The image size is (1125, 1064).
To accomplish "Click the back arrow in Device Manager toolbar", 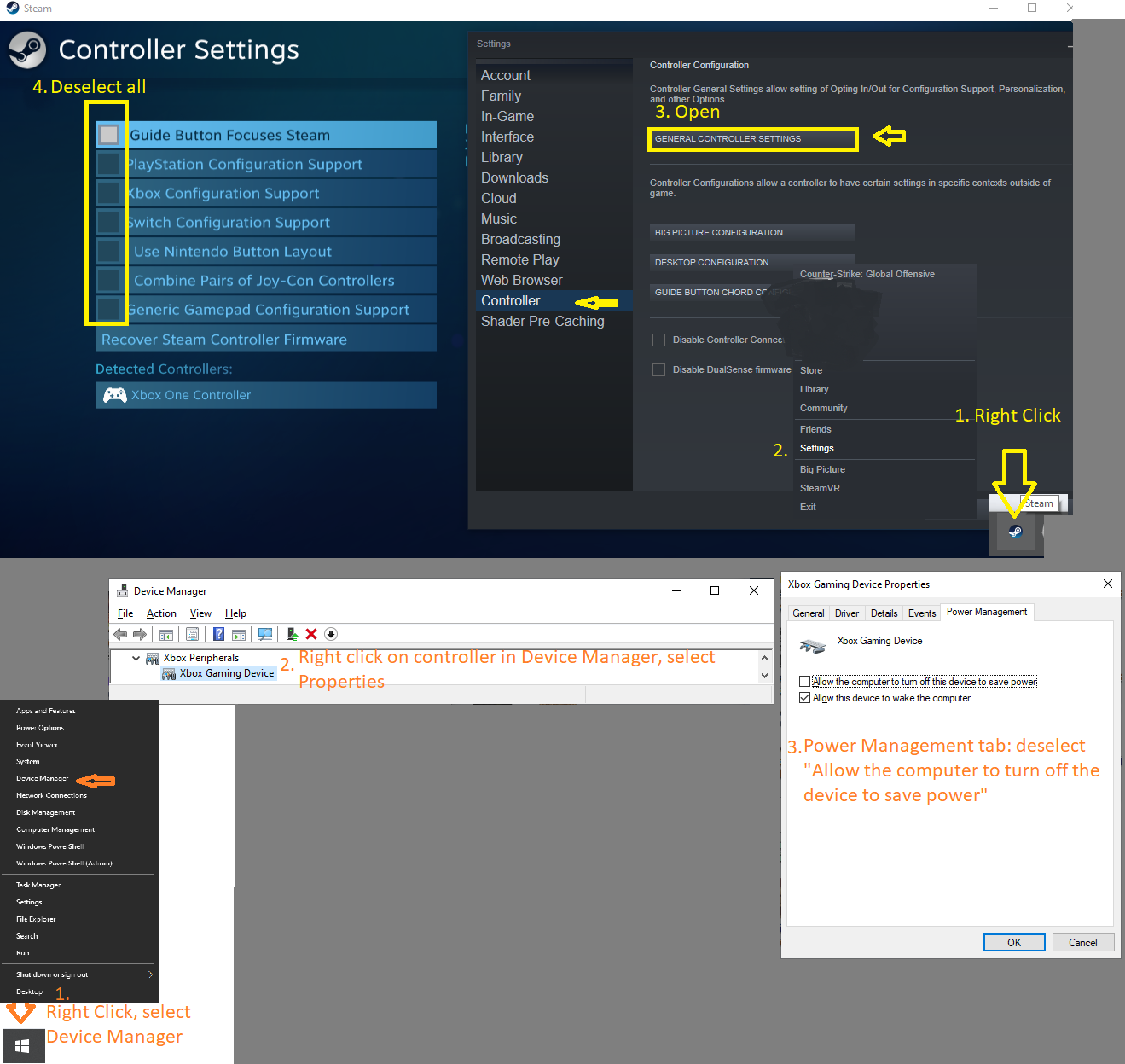I will coord(120,634).
